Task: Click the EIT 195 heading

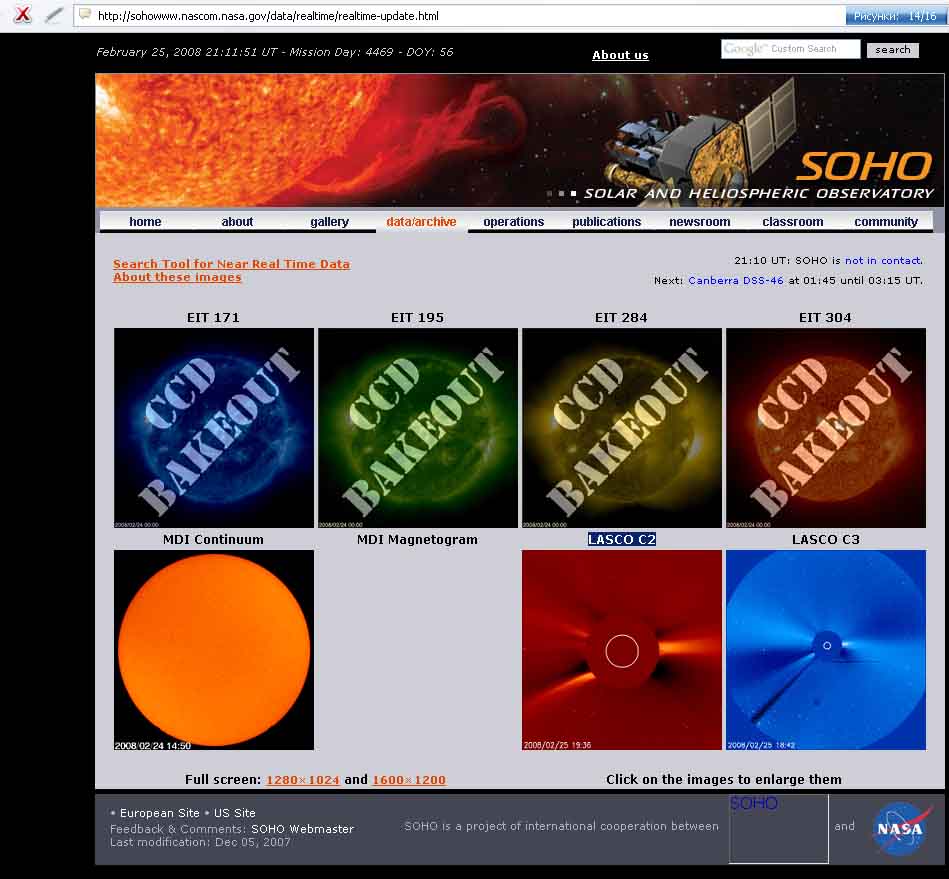Action: pyautogui.click(x=417, y=318)
